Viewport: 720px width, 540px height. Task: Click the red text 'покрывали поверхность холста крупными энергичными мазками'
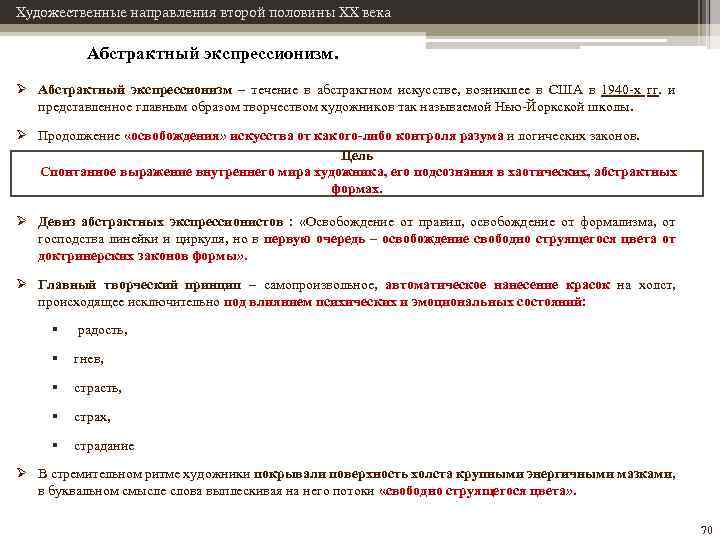[x=464, y=474]
